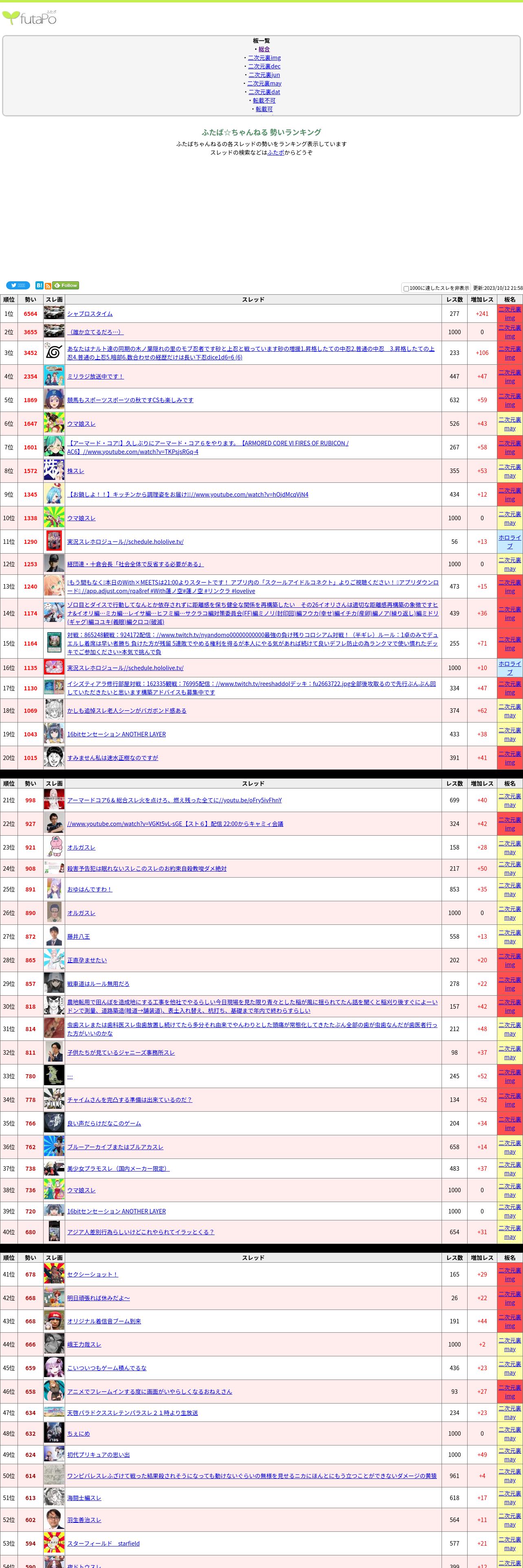Open thread チャイムさんを完凸する準備
Image resolution: width=523 pixels, height=1568 pixels.
129,1099
